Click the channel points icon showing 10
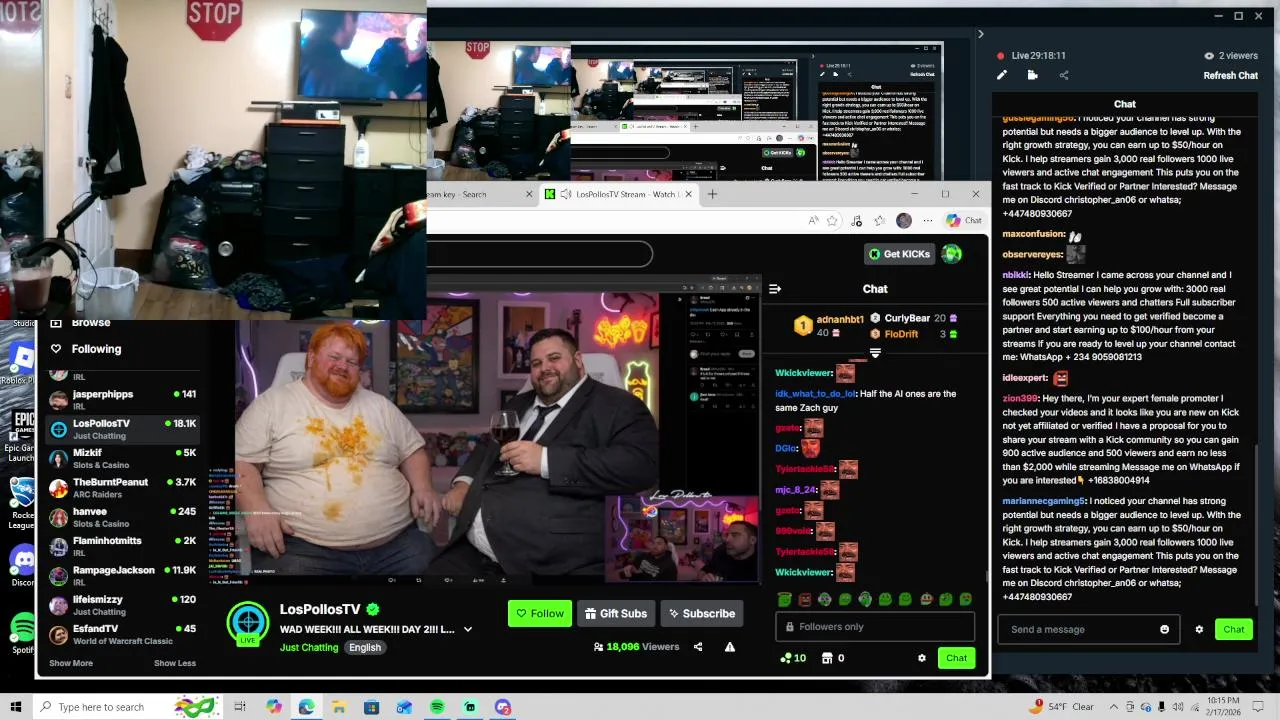Image resolution: width=1280 pixels, height=720 pixels. tap(793, 658)
